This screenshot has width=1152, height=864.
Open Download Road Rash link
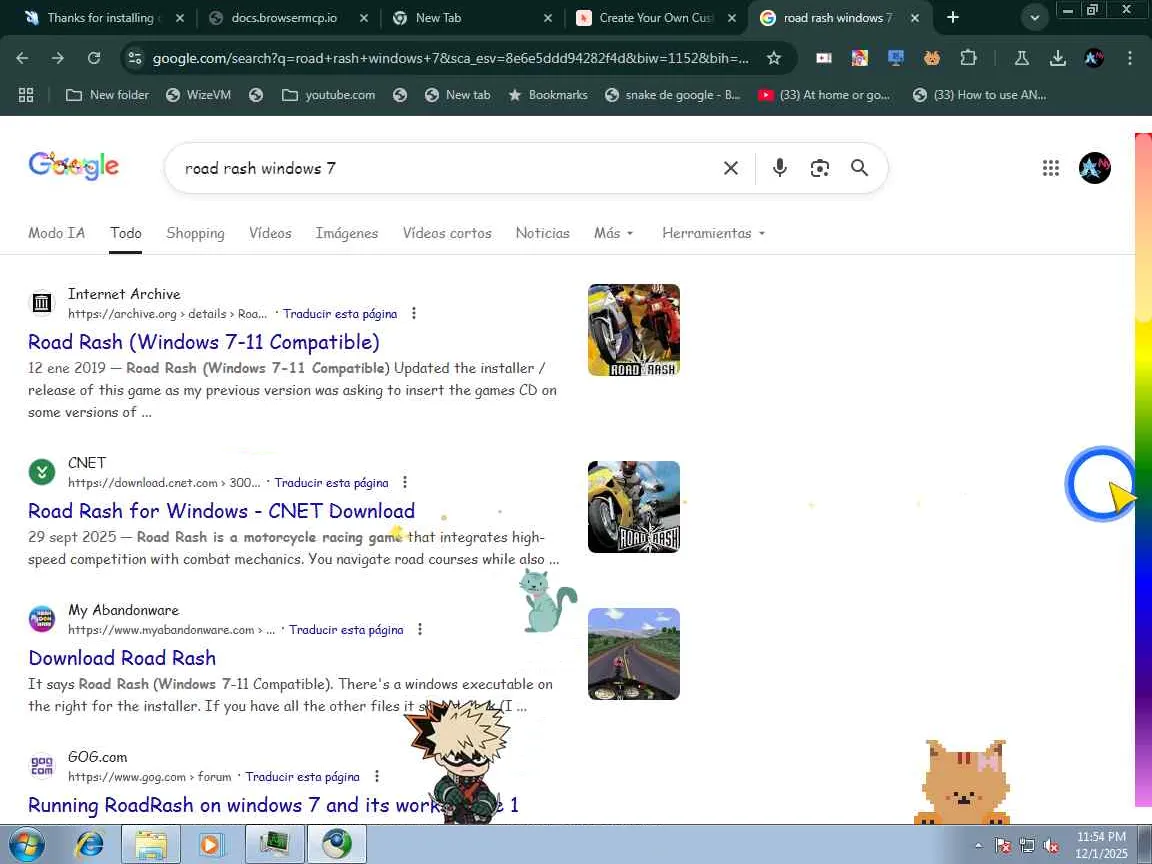pyautogui.click(x=122, y=658)
